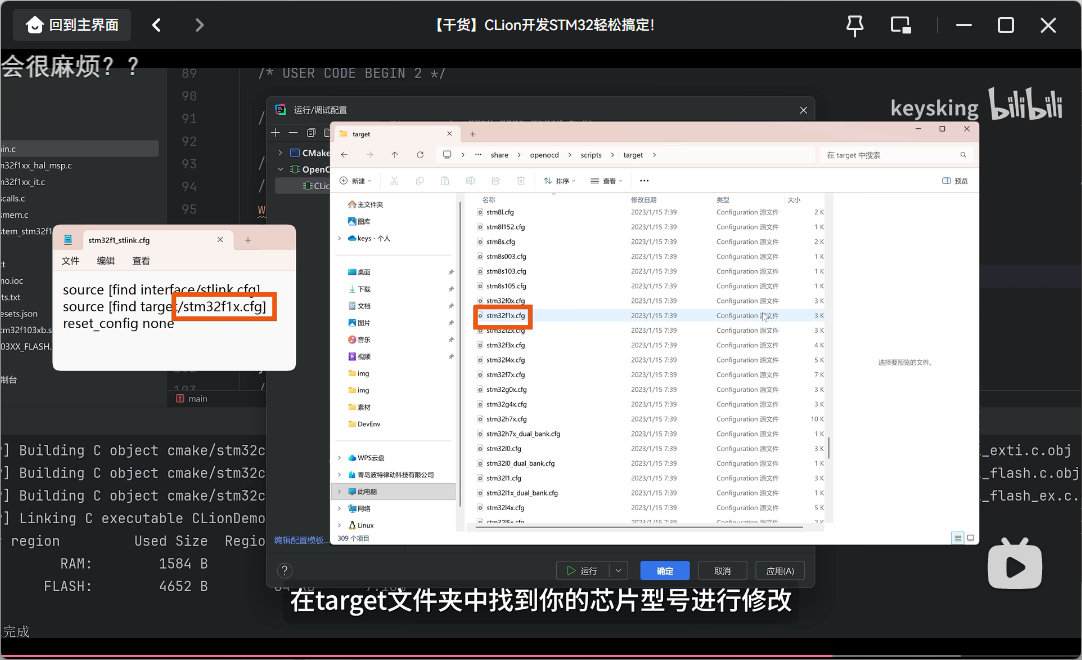Select the file stm32g0x.cfg

(x=506, y=389)
